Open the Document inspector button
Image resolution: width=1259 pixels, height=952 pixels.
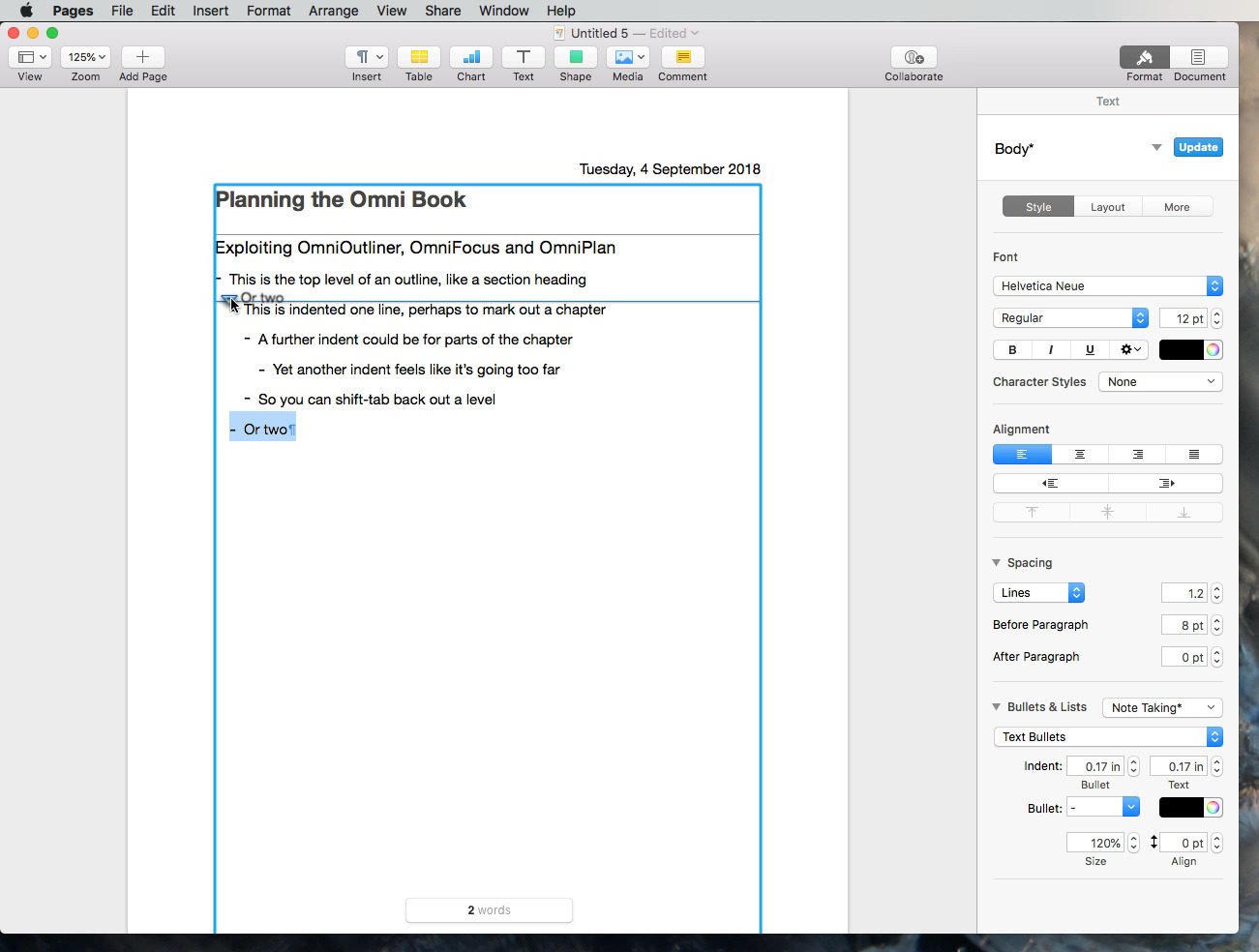tap(1199, 57)
